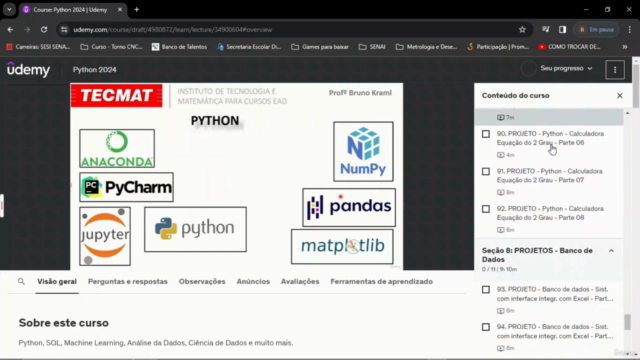The width and height of the screenshot is (640, 360).
Task: Close the 'Course: Python 2024' tab
Action: pyautogui.click(x=120, y=9)
